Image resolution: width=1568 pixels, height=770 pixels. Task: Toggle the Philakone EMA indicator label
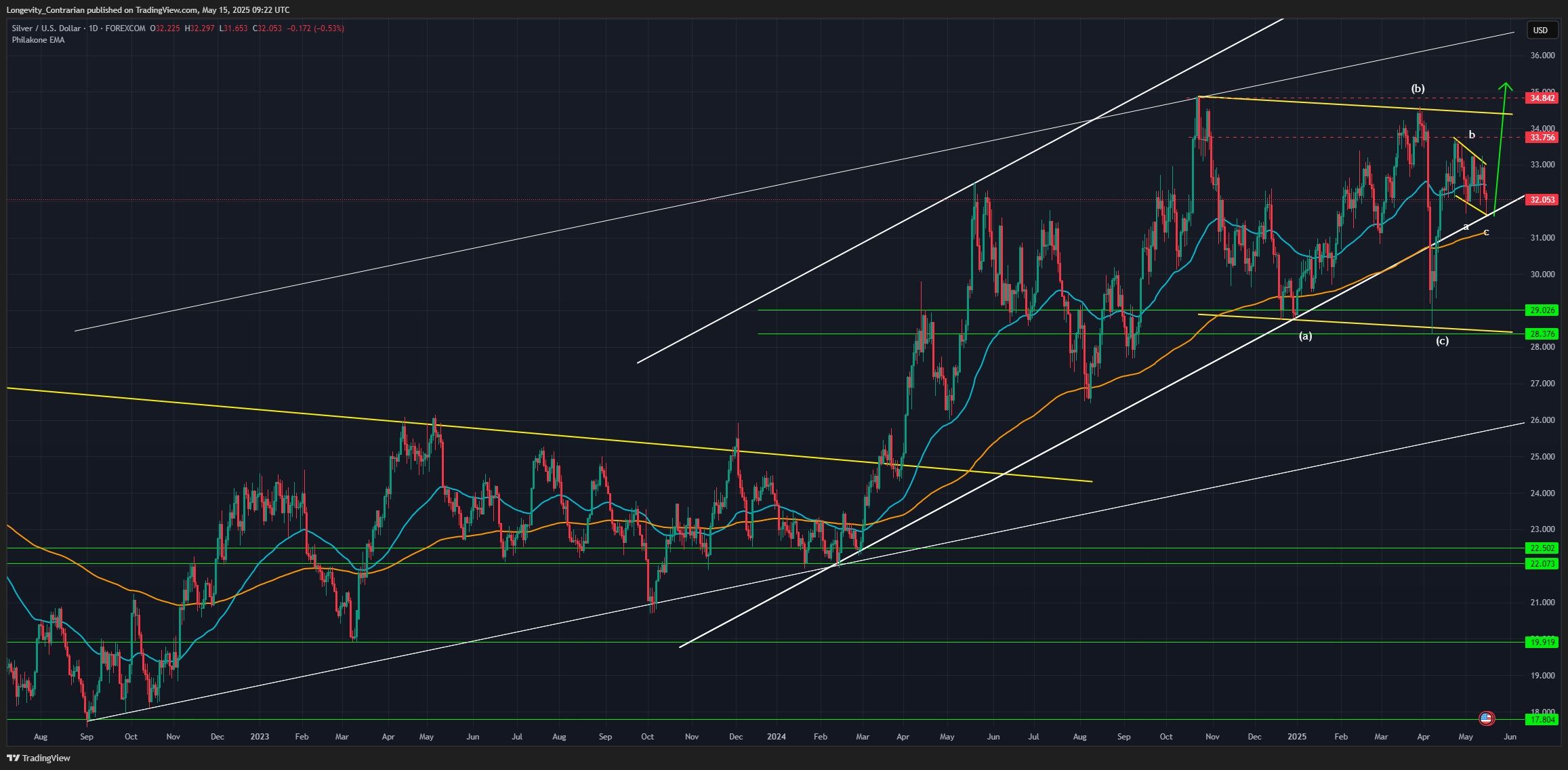[x=37, y=40]
